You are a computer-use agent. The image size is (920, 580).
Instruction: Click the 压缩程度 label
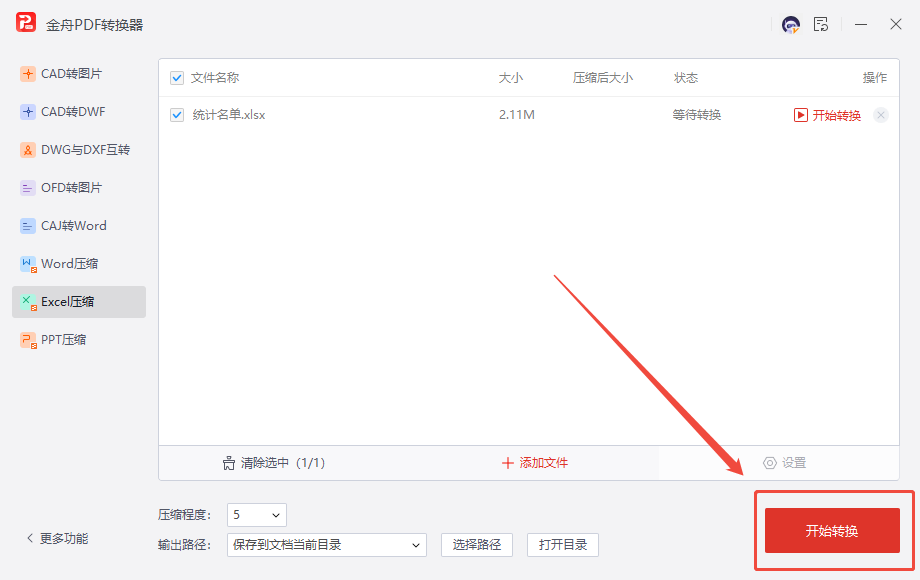click(x=184, y=515)
